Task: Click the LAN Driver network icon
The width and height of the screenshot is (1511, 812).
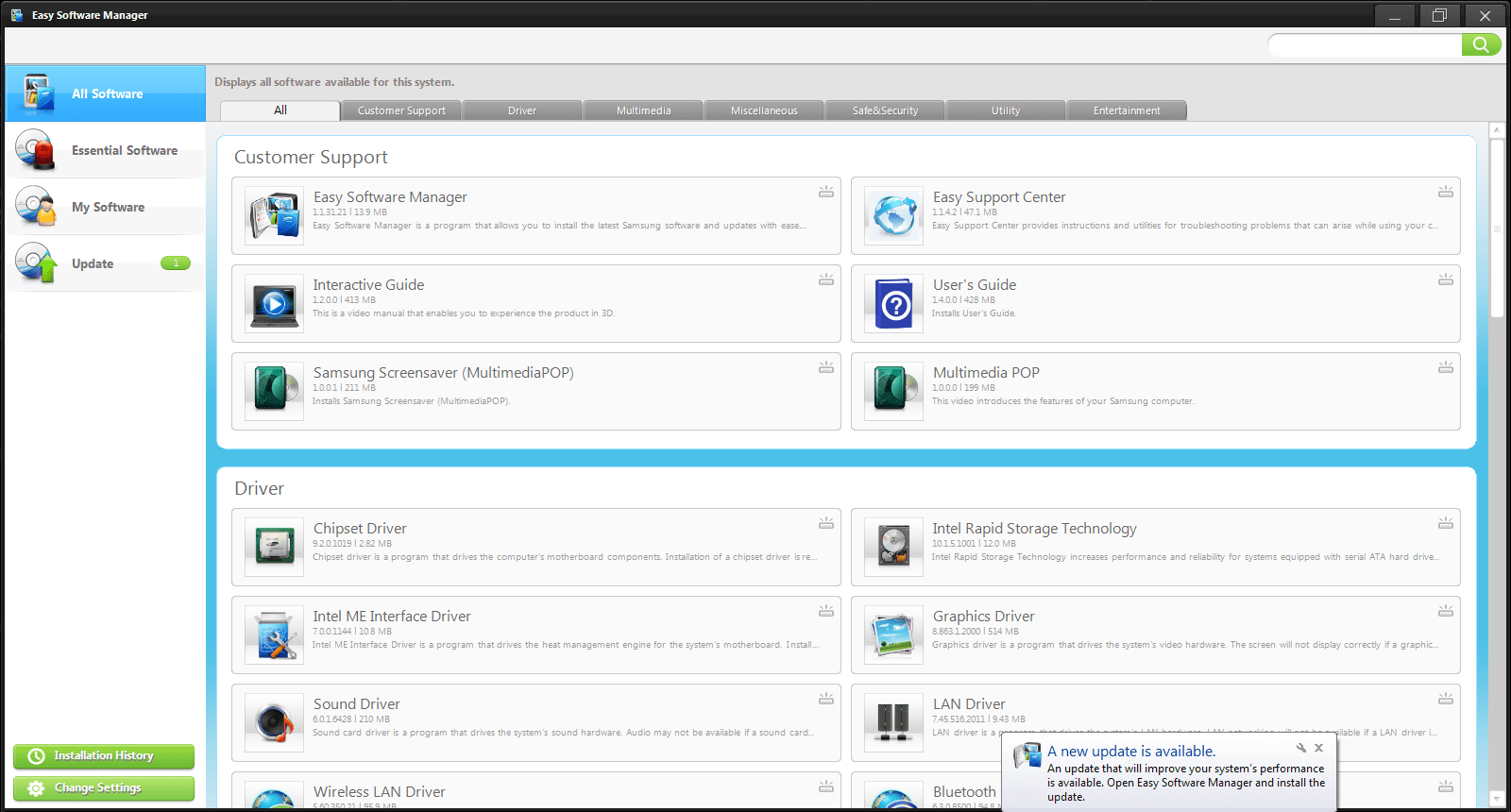Action: (893, 723)
